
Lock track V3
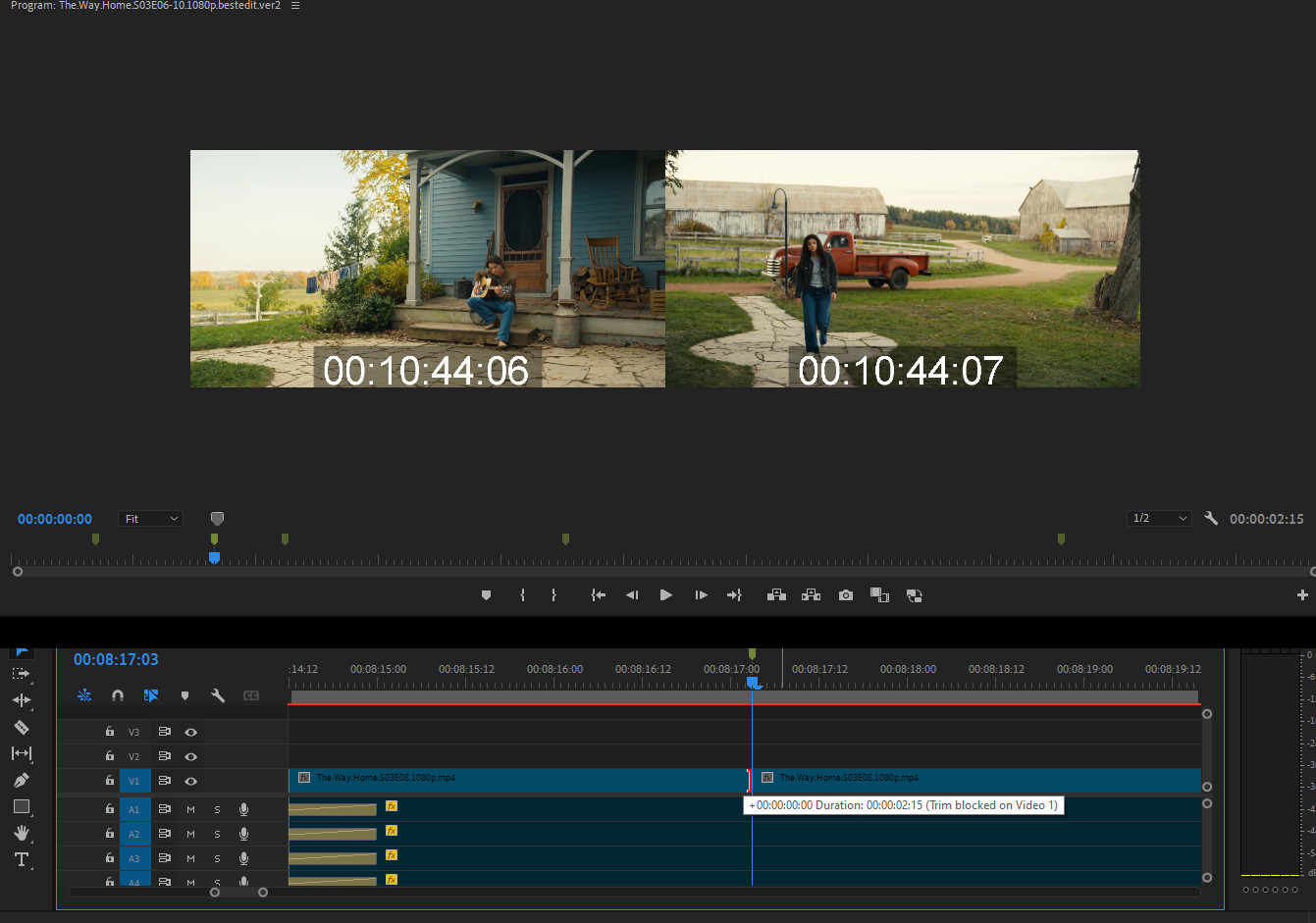point(110,732)
